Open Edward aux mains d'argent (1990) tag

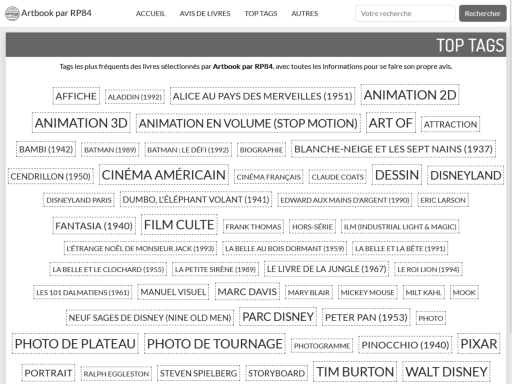345,200
